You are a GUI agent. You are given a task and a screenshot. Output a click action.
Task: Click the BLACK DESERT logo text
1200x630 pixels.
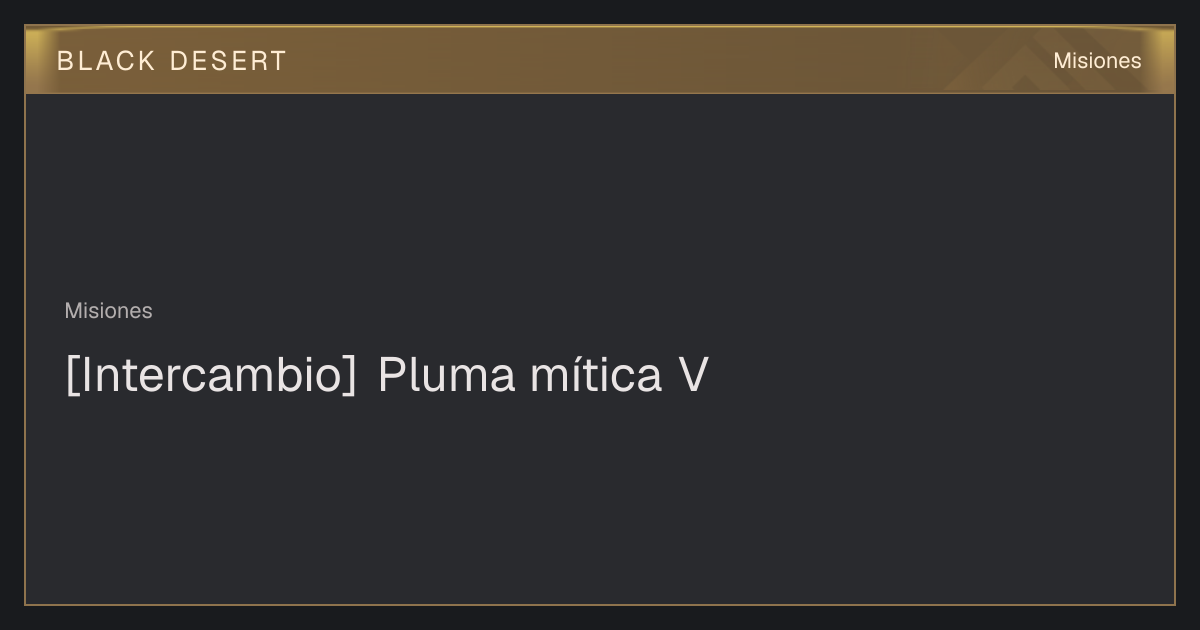point(172,61)
